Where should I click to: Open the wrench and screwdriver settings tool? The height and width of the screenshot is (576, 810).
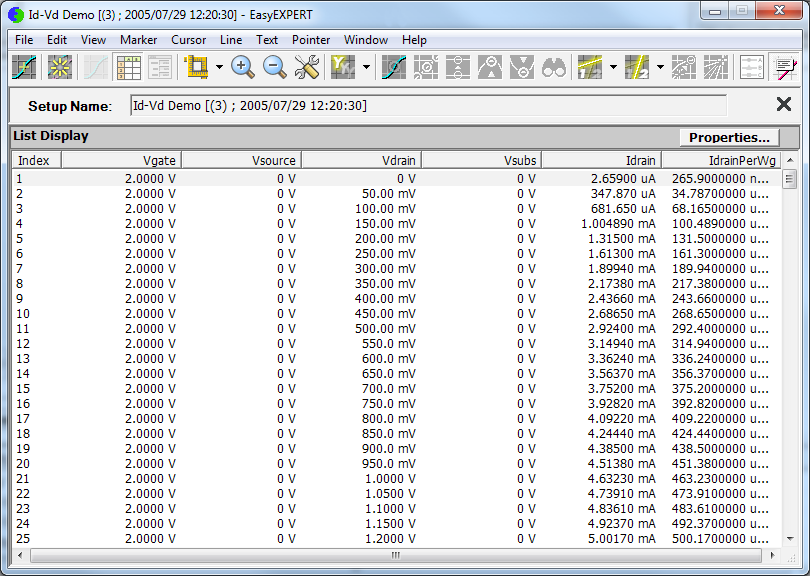tap(307, 67)
